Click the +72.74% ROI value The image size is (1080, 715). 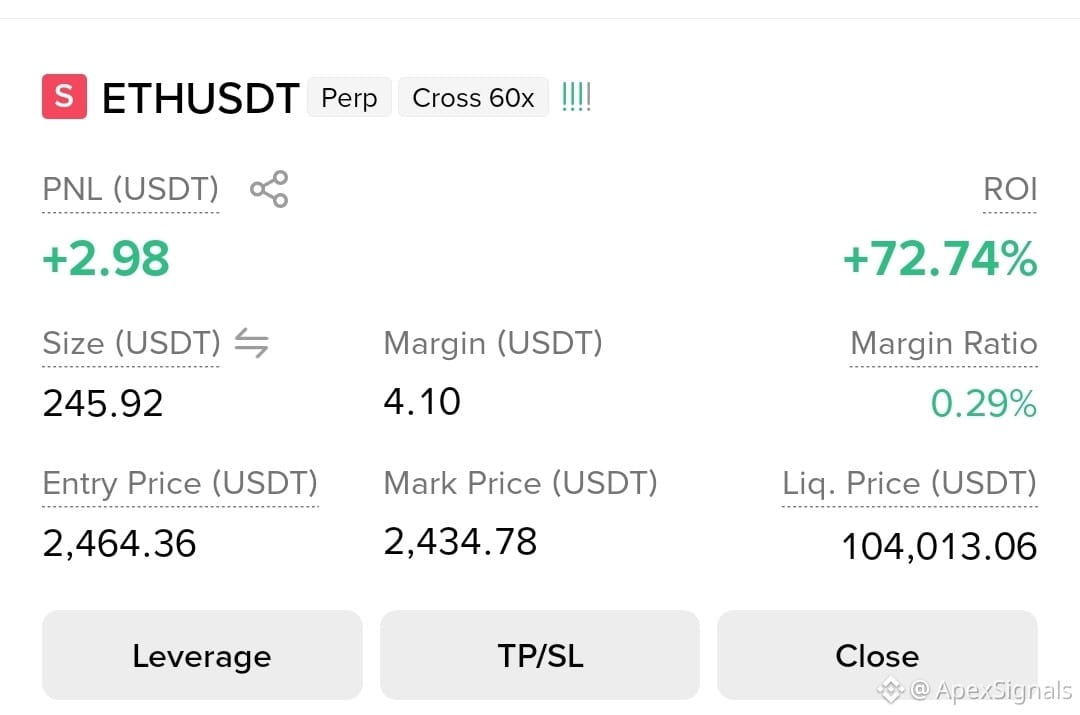(x=940, y=259)
